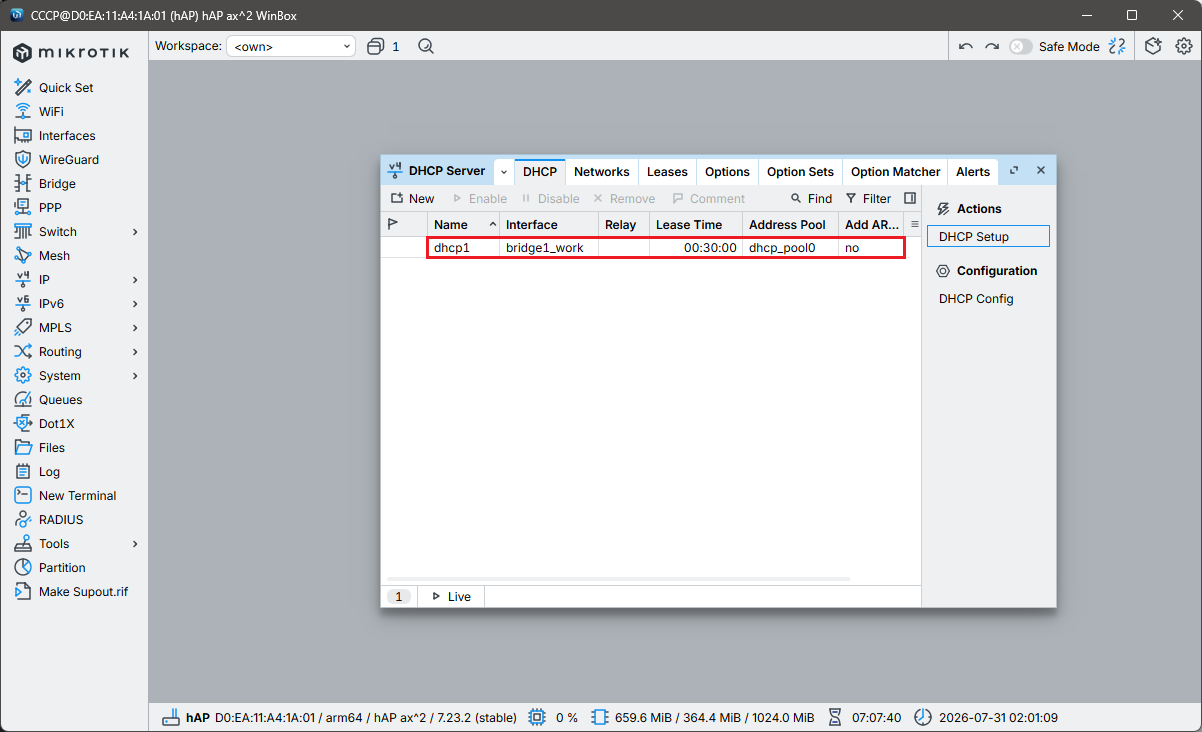Image resolution: width=1202 pixels, height=732 pixels.
Task: Expand the MPLS submenu
Action: [135, 327]
